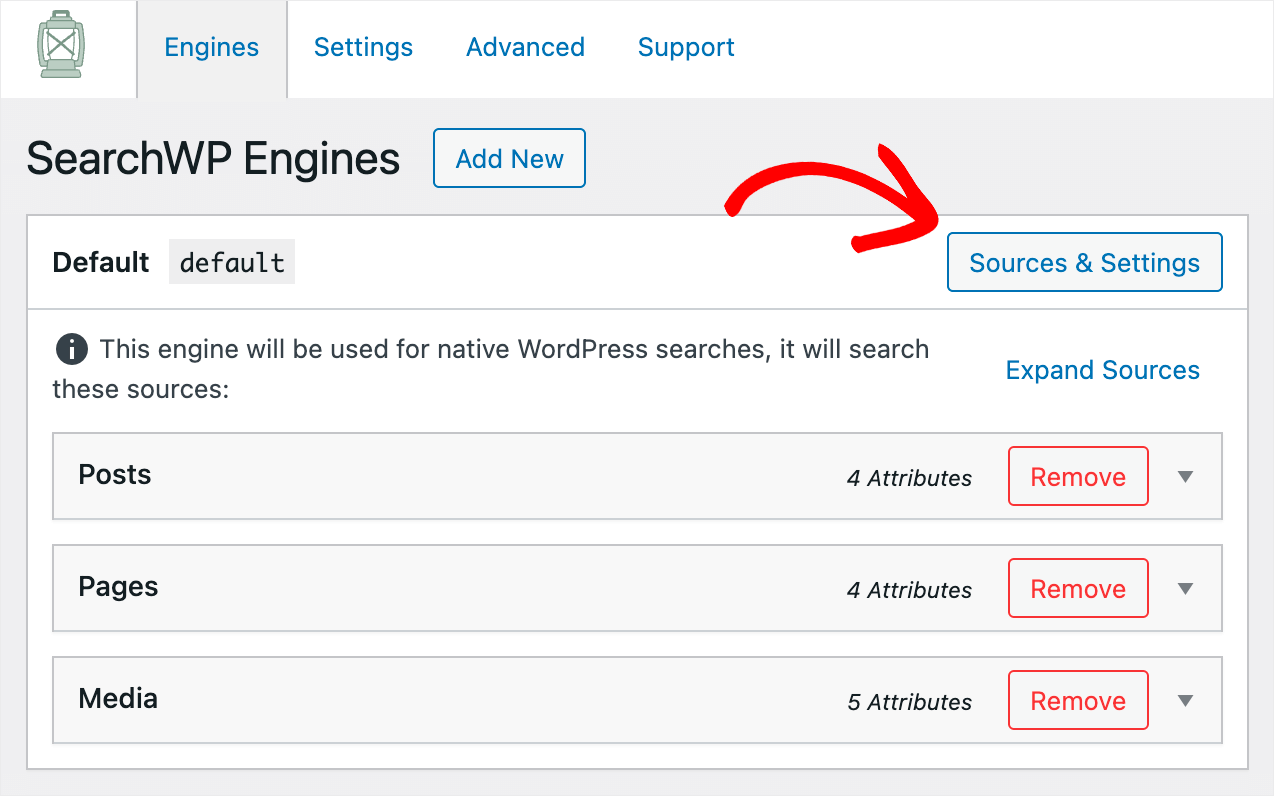Screen dimensions: 1274x796
Task: Remove the Posts source
Action: [1078, 477]
